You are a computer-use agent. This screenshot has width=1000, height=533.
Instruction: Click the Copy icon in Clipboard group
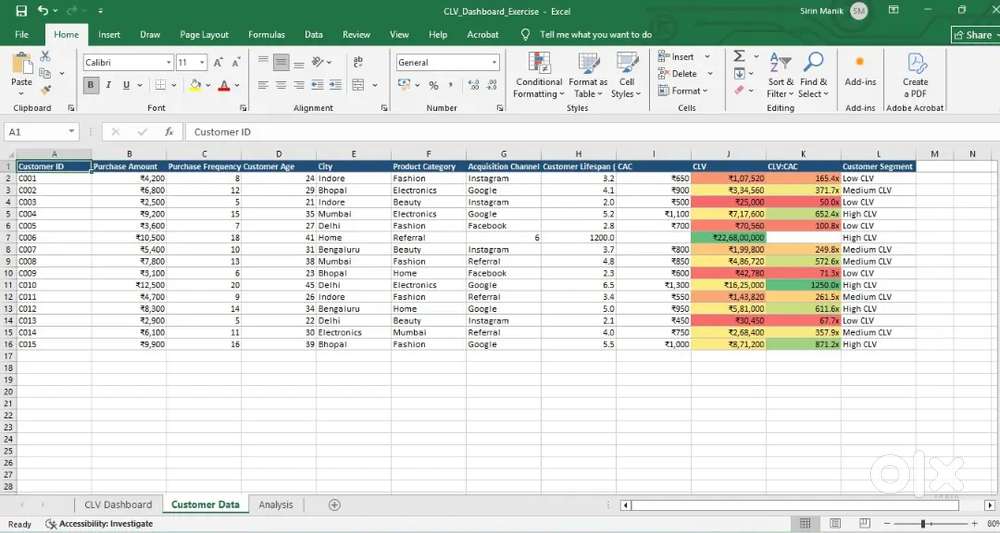pyautogui.click(x=45, y=73)
